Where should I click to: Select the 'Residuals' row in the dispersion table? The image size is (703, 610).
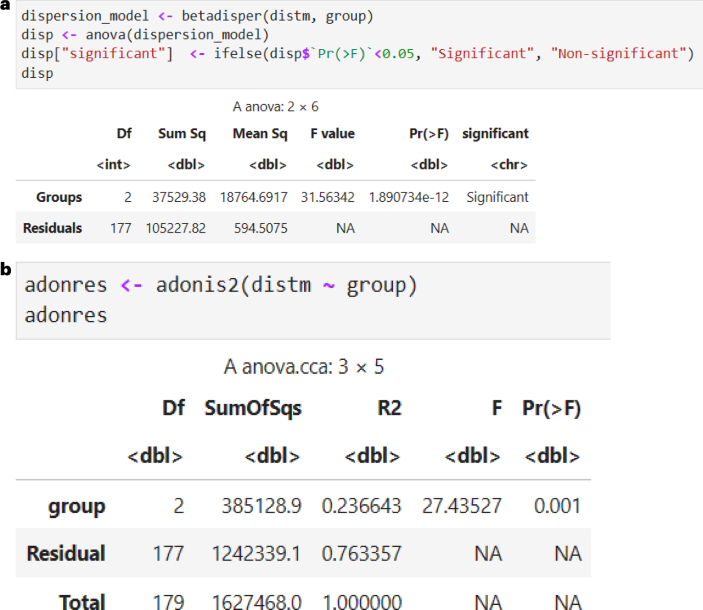pos(52,228)
